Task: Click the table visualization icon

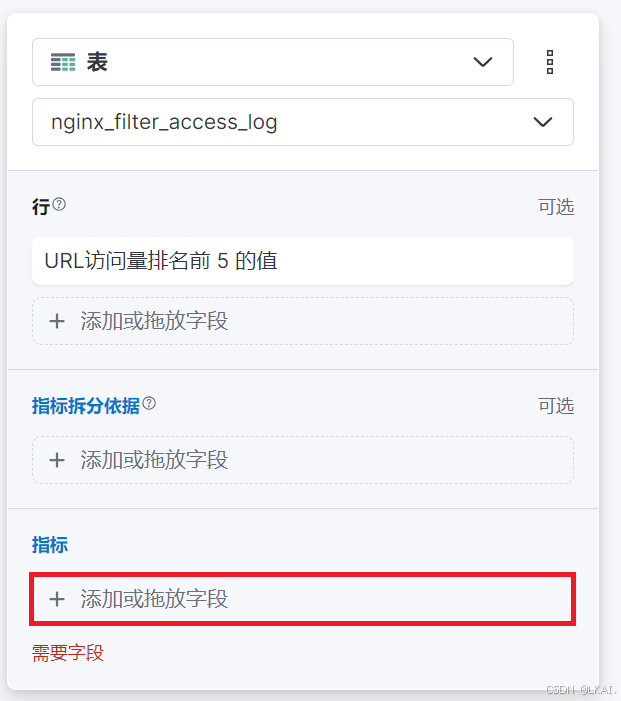Action: [63, 62]
